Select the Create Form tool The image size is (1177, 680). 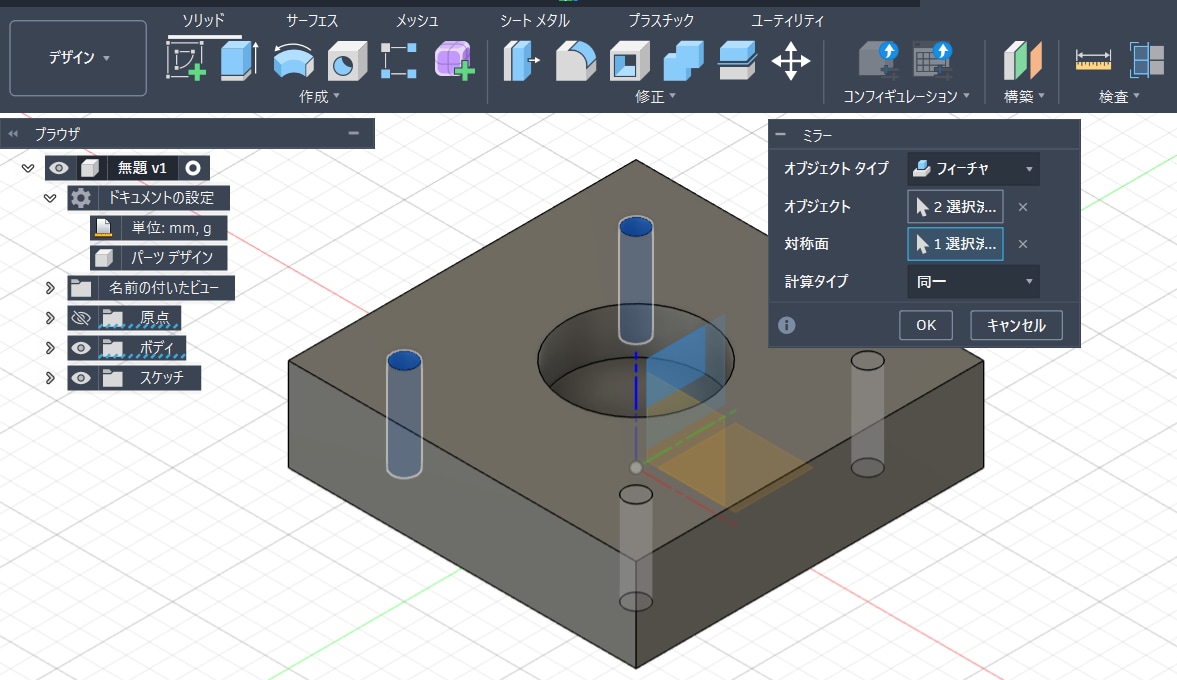tap(454, 60)
